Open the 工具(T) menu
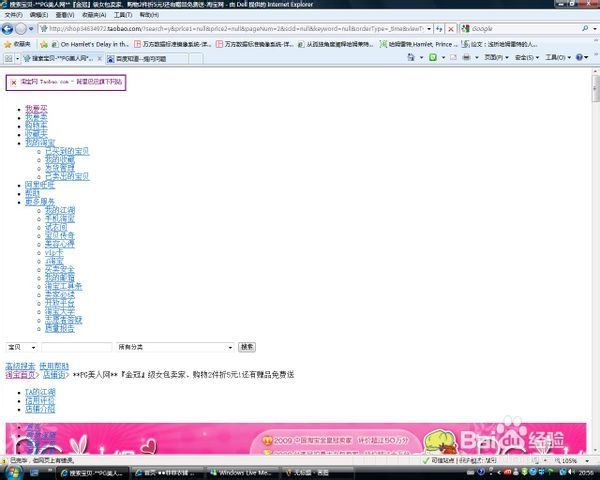 (x=123, y=15)
